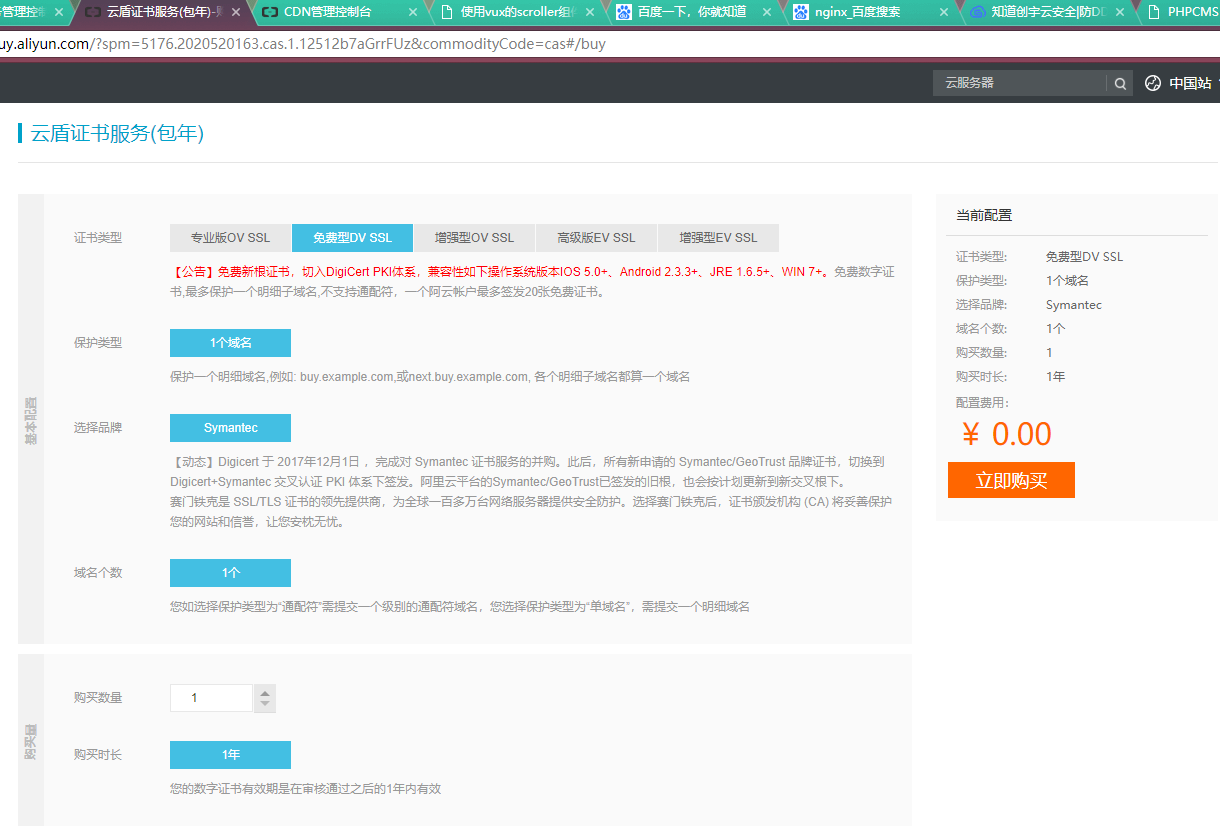Close the 使用vux的scroller组件 browser tab
Image resolution: width=1220 pixels, height=833 pixels.
590,12
